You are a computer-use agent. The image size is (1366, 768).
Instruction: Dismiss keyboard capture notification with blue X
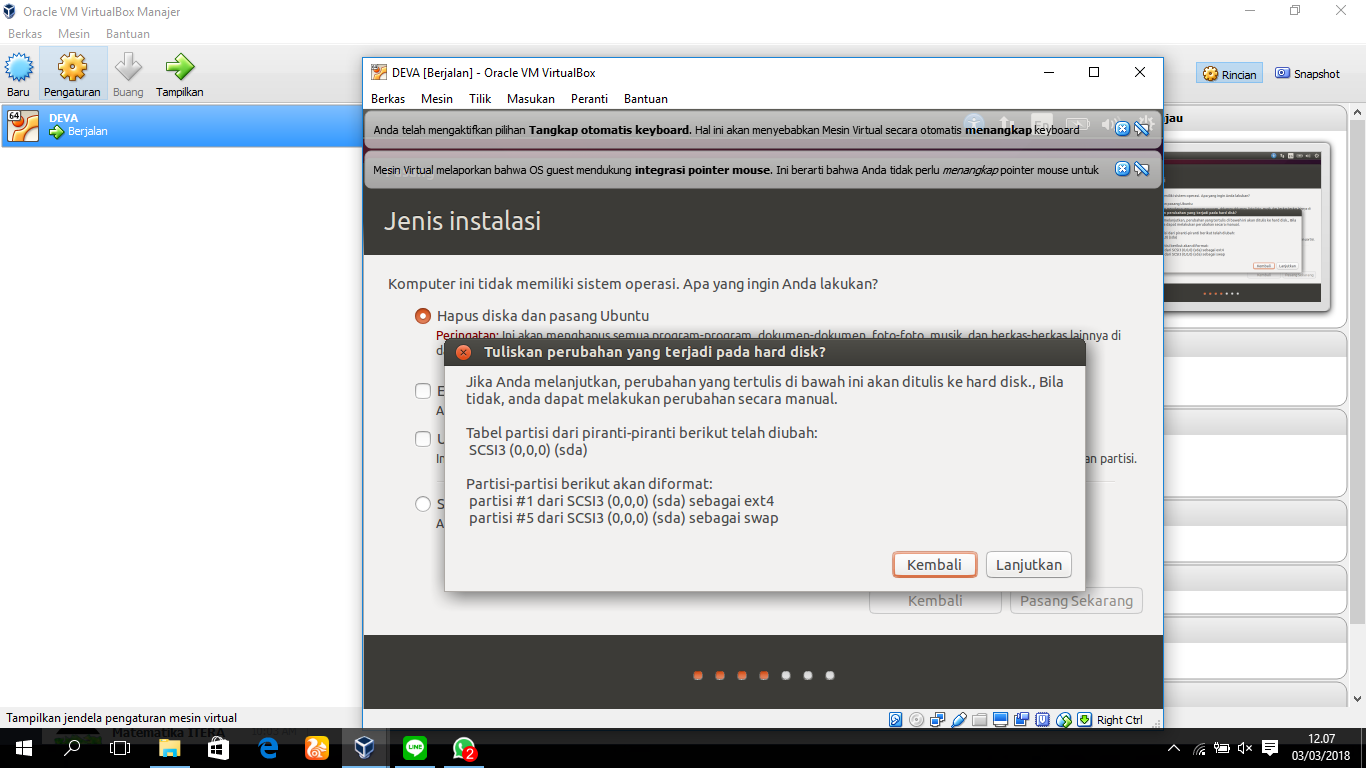tap(1123, 129)
